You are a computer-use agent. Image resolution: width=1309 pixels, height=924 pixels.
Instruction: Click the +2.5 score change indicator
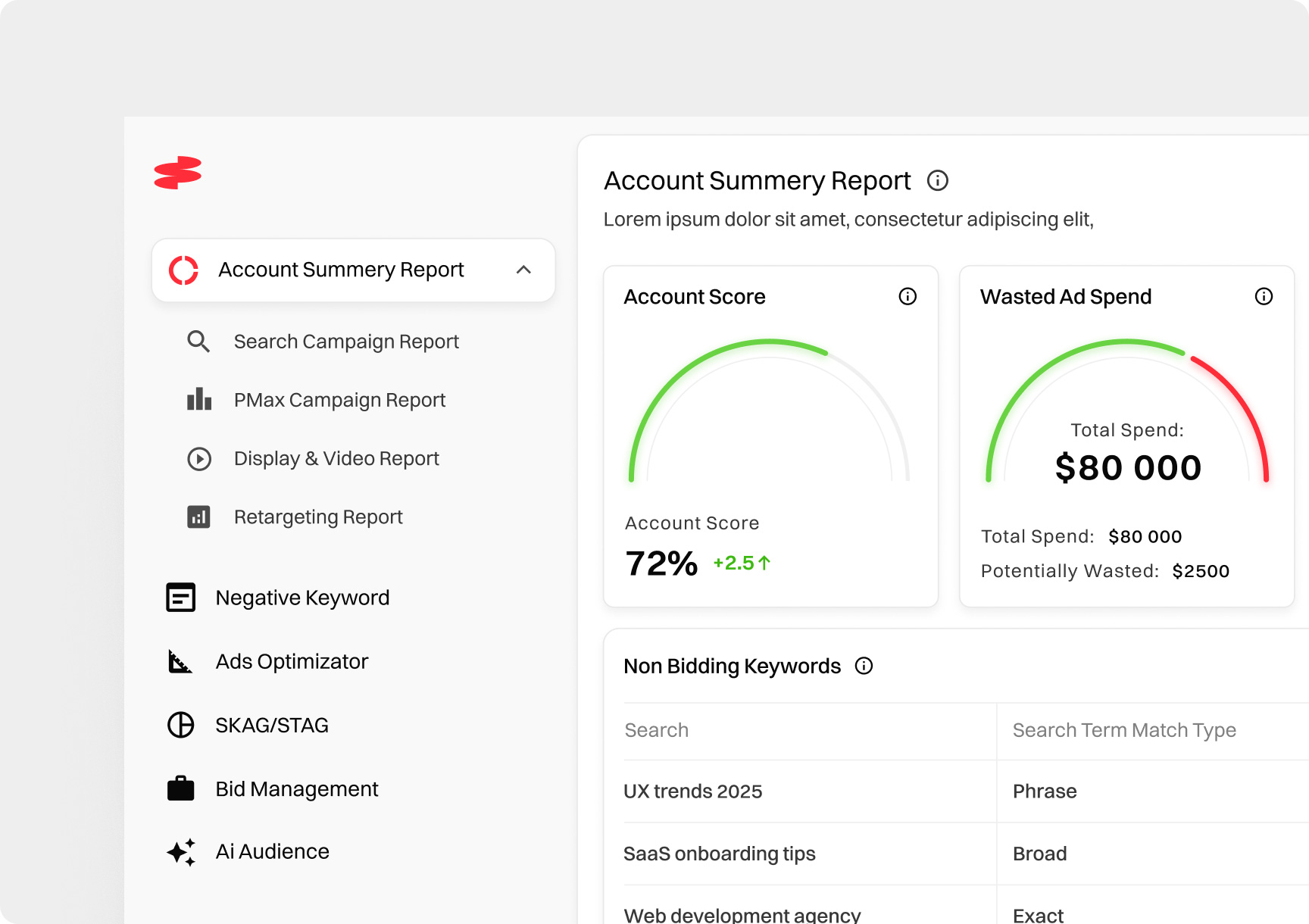pos(742,563)
